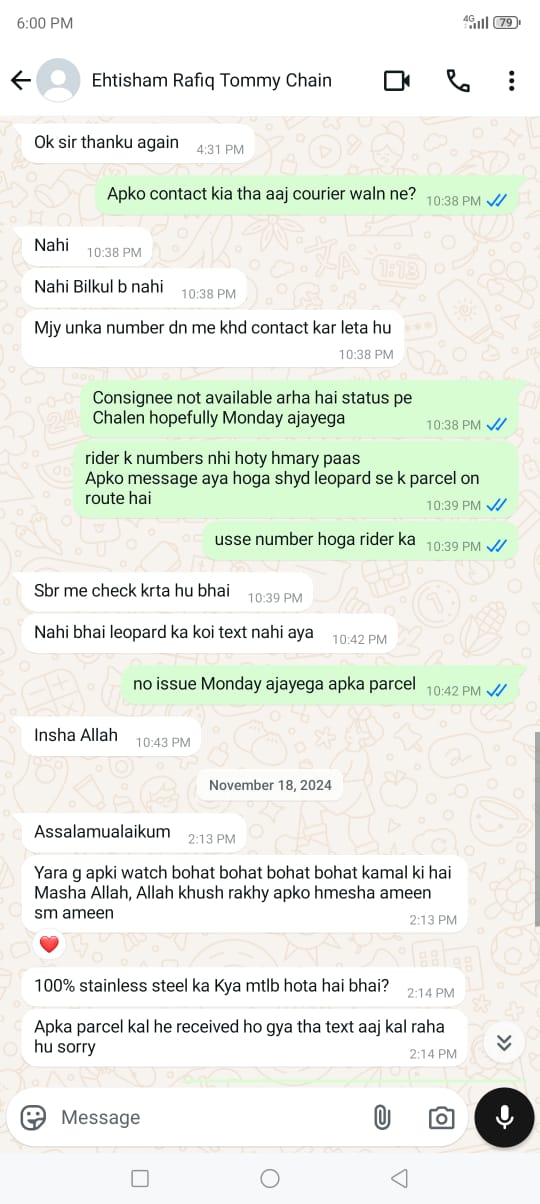Tap Android home circle button

[270, 1178]
